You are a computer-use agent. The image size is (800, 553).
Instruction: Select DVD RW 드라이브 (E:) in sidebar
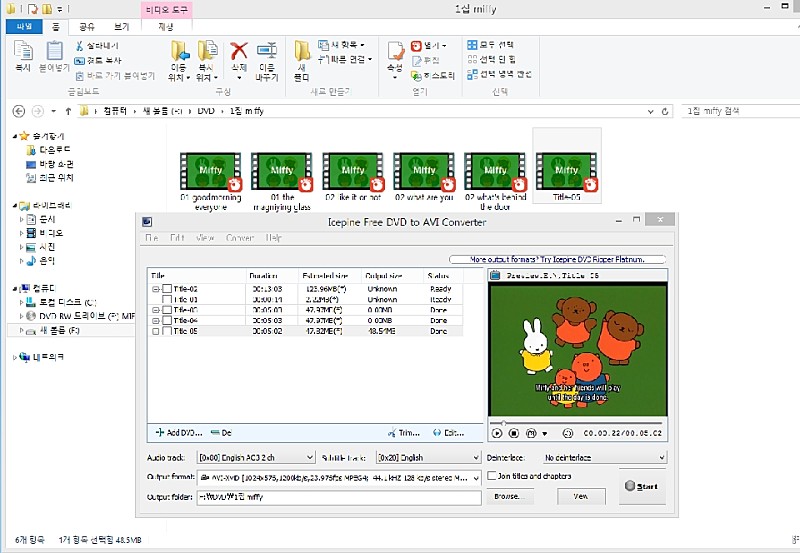[x=80, y=316]
